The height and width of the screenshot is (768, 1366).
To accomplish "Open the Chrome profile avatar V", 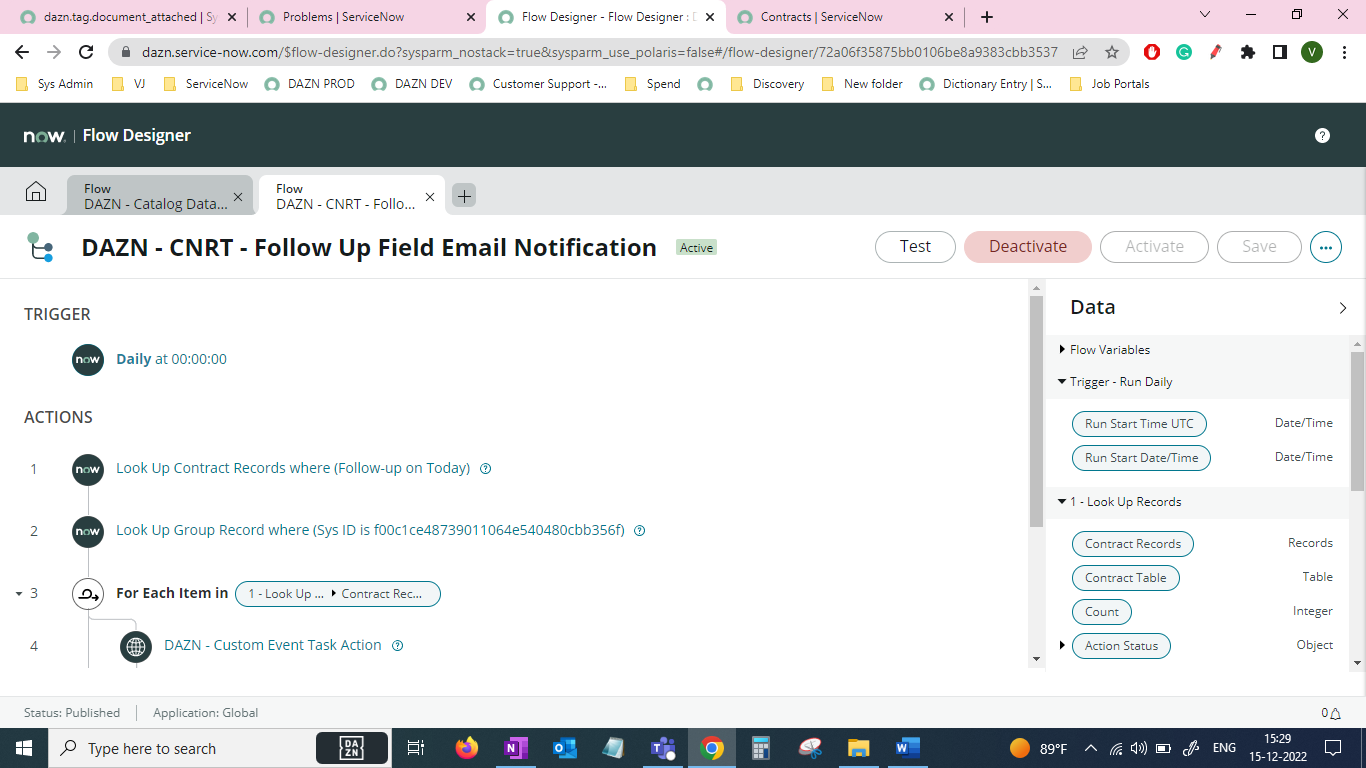I will coord(1312,52).
